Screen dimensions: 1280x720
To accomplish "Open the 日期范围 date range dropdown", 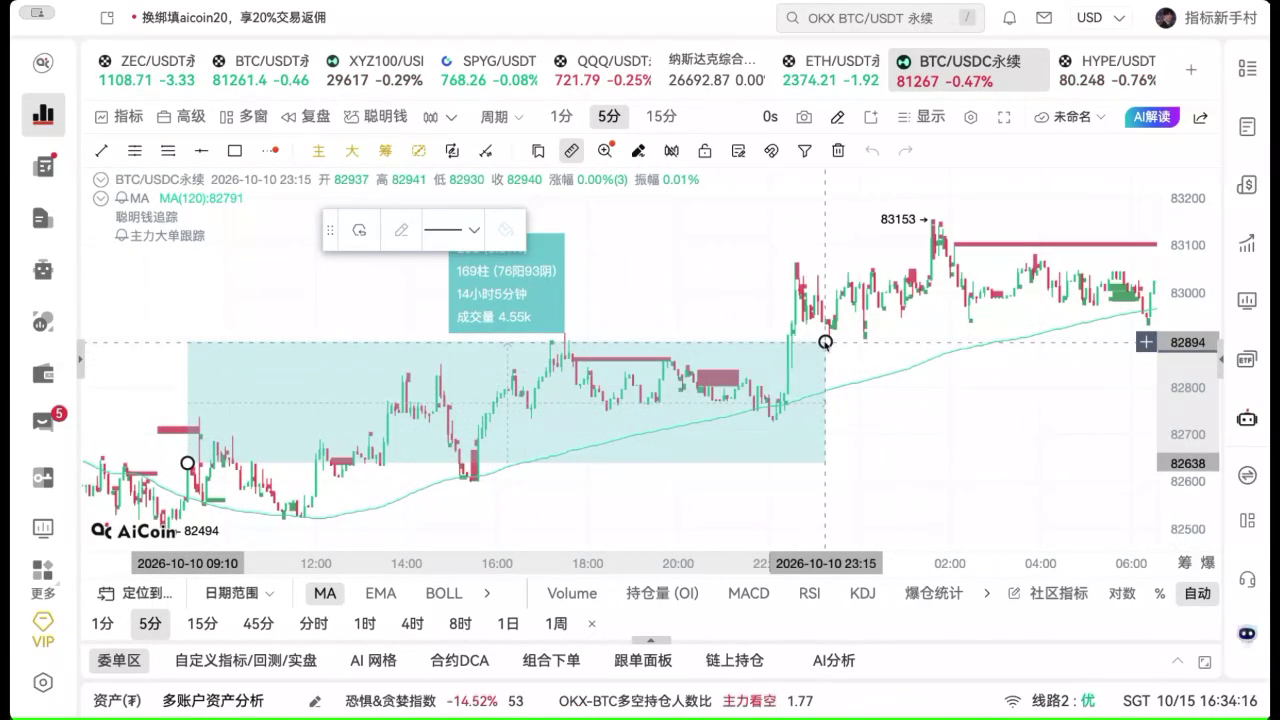I will [240, 593].
